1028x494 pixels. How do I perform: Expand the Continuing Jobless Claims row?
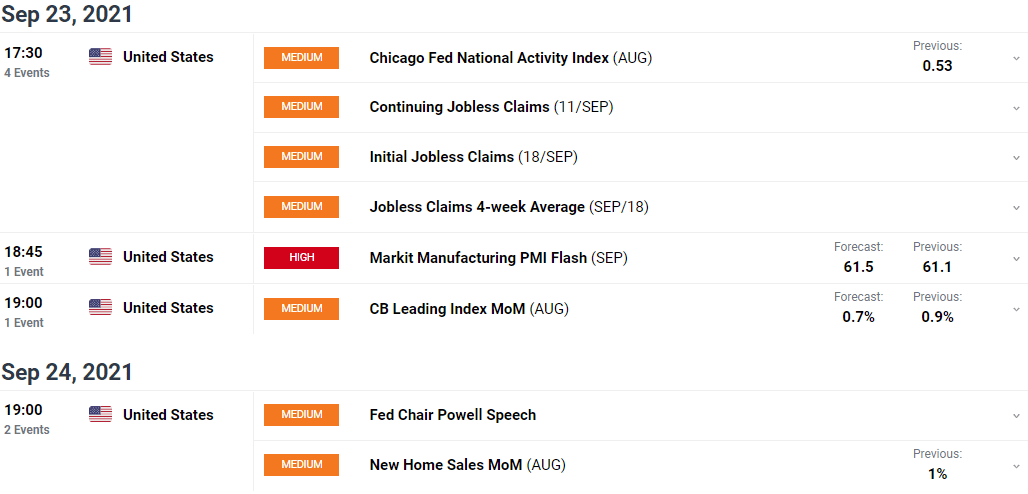tap(1016, 108)
